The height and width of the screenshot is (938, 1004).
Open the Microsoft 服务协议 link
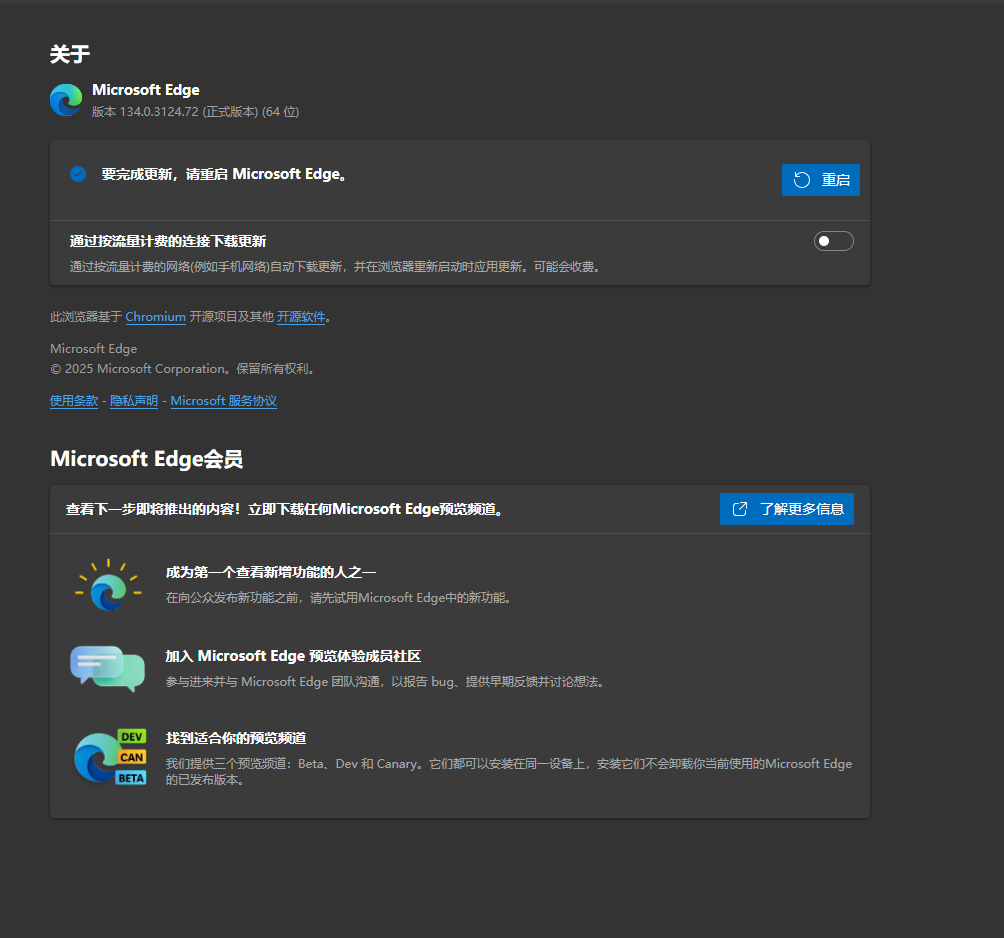point(223,401)
